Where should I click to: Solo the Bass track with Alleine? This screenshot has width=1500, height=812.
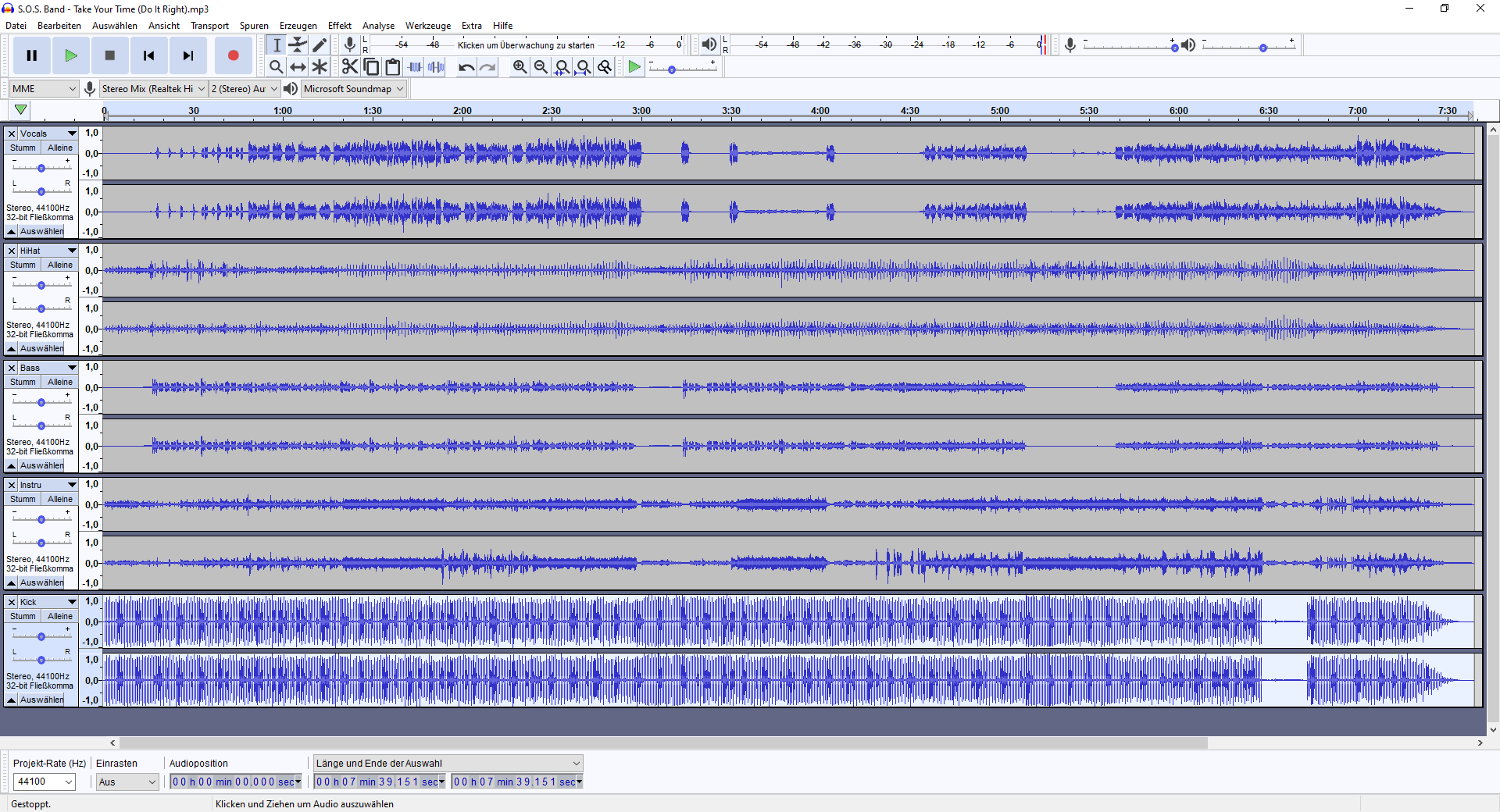click(60, 382)
